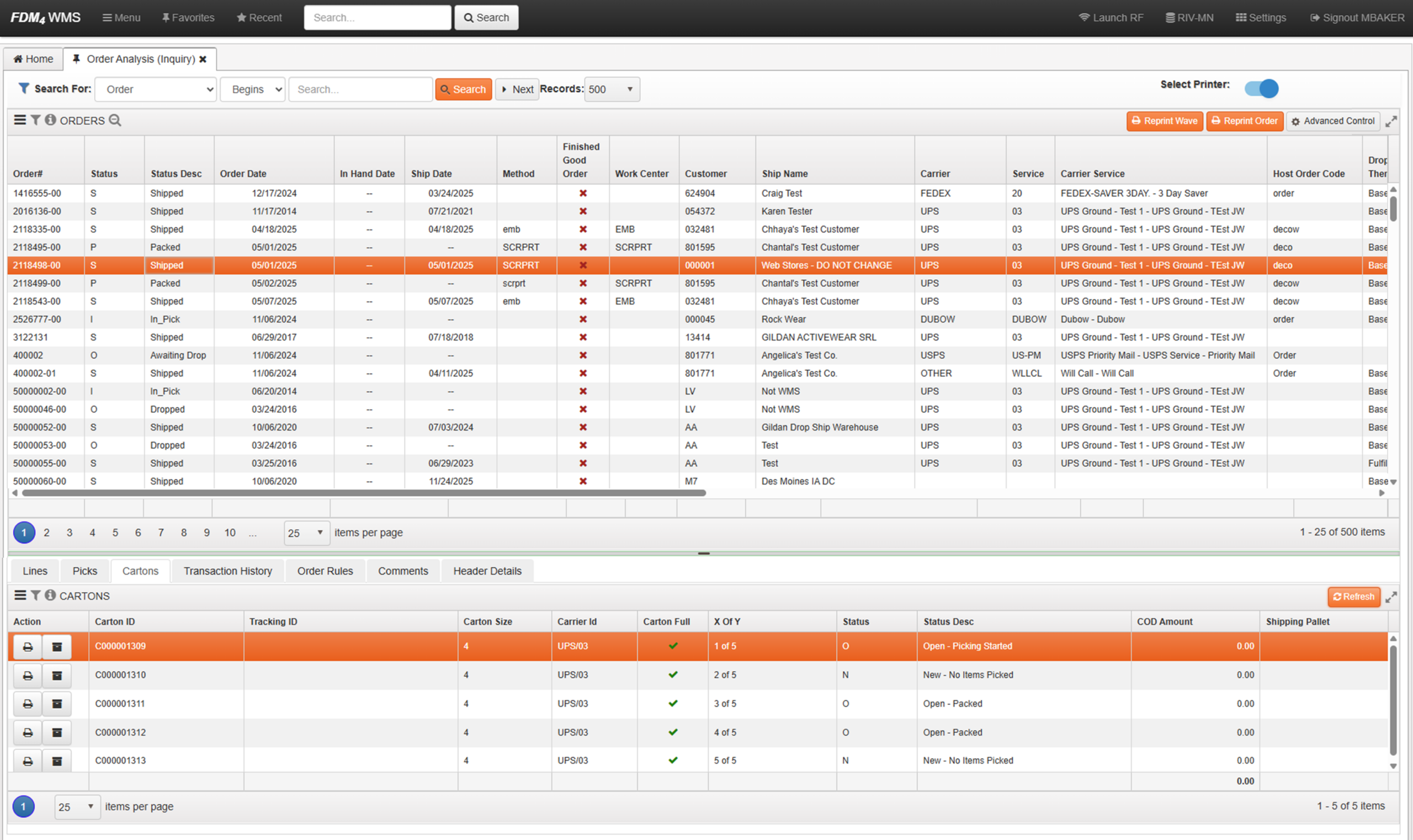This screenshot has width=1413, height=840.
Task: Click the Advanced Control button
Action: [1332, 121]
